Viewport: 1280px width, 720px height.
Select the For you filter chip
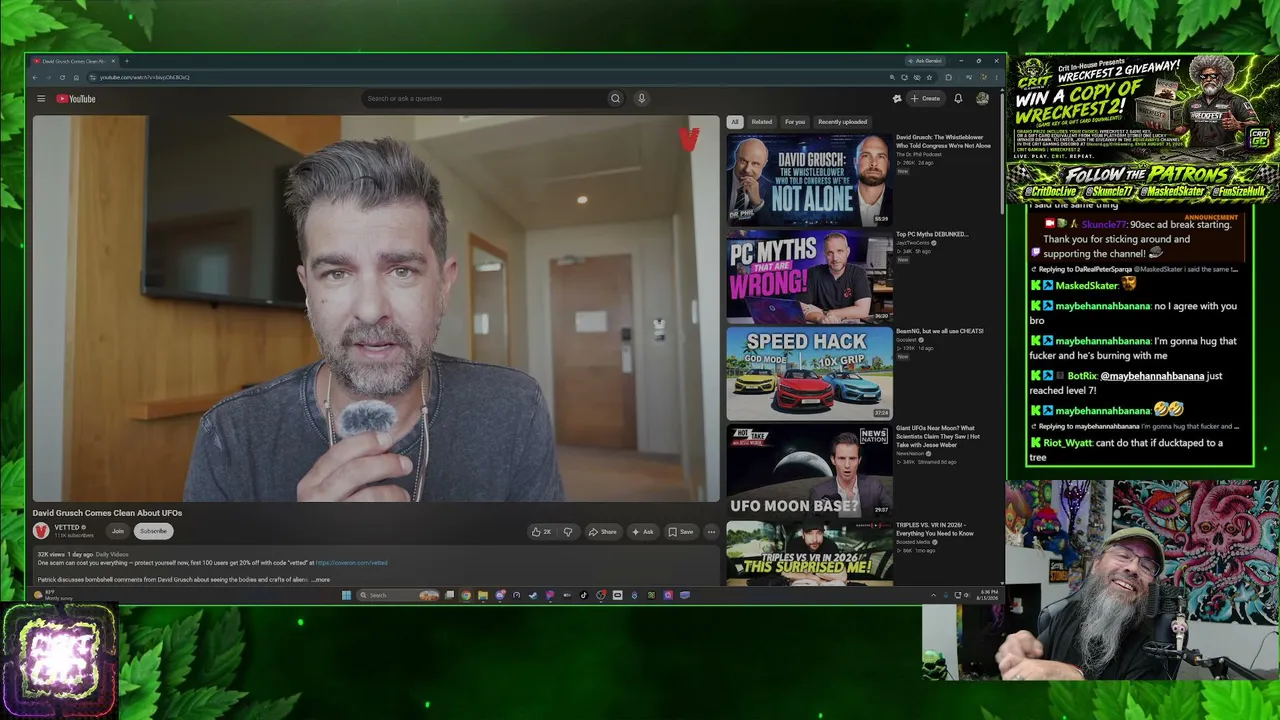click(x=795, y=122)
